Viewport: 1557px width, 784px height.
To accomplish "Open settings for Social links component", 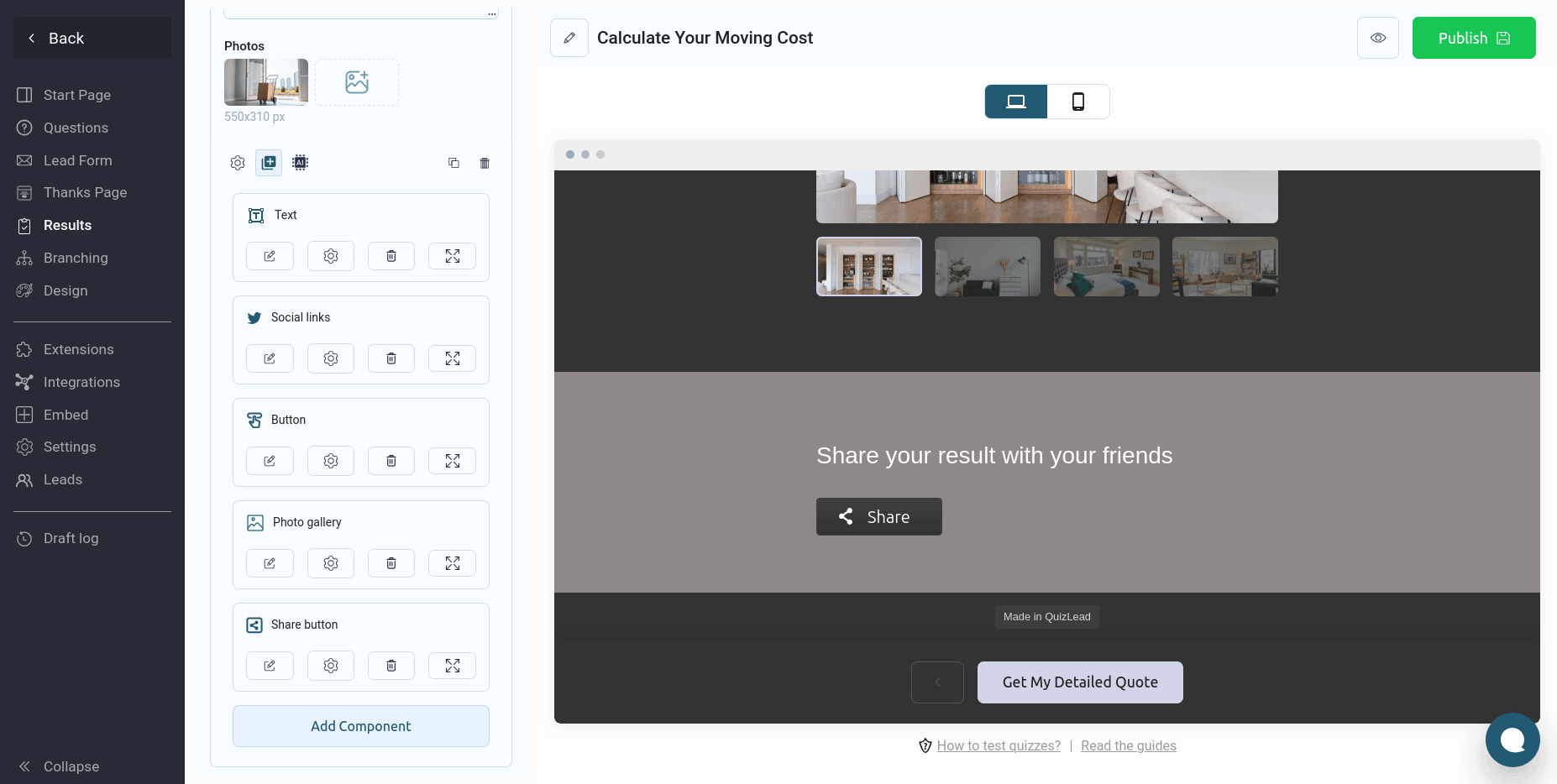I will pyautogui.click(x=331, y=358).
